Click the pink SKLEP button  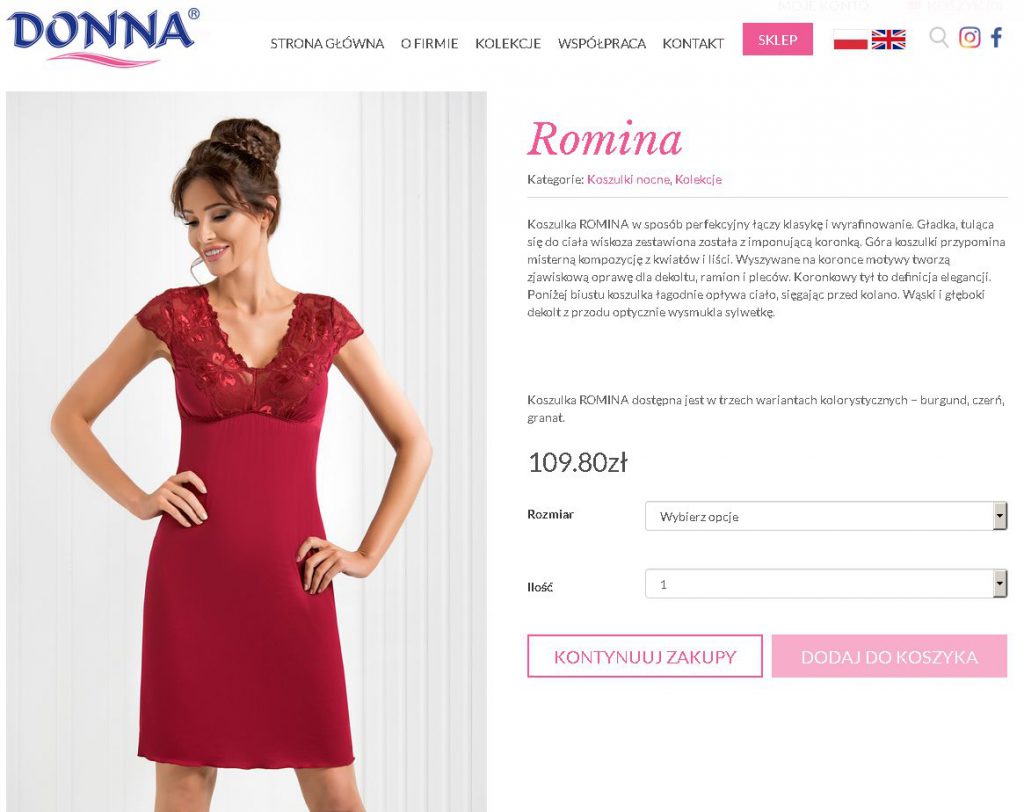tap(777, 39)
